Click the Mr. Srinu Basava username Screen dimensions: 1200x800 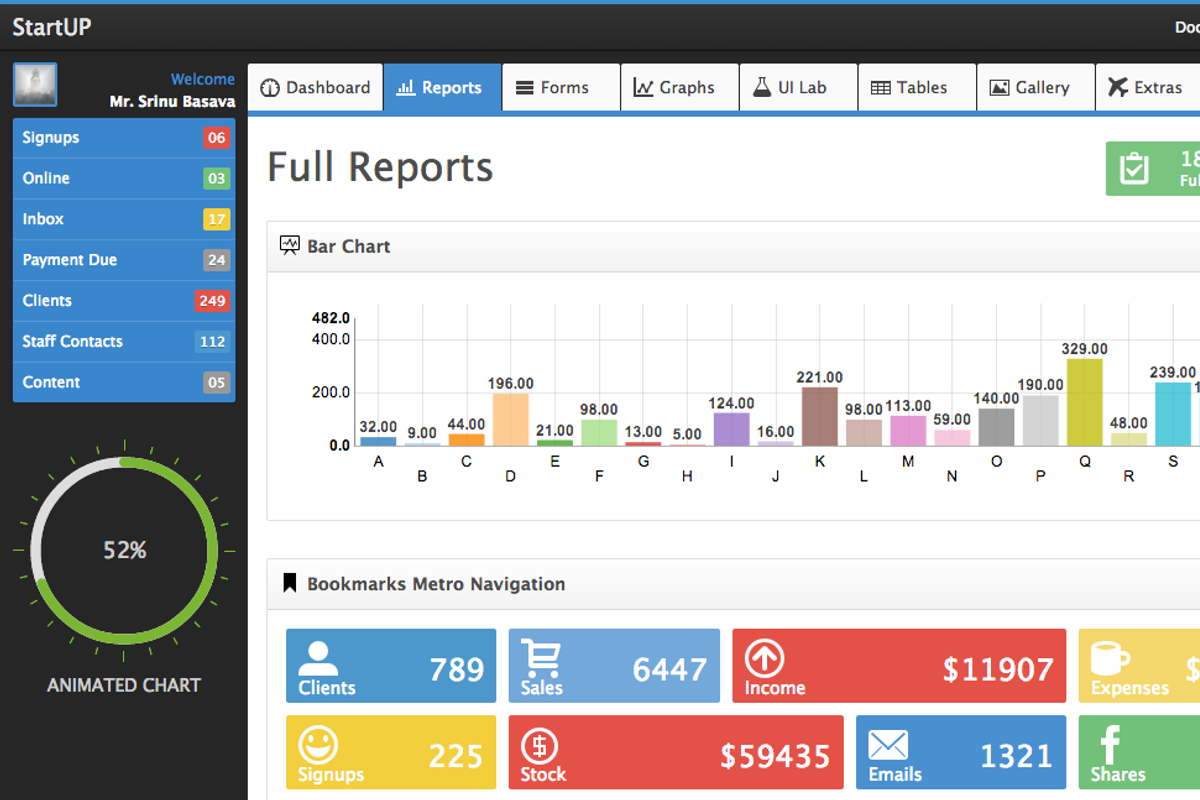(173, 101)
